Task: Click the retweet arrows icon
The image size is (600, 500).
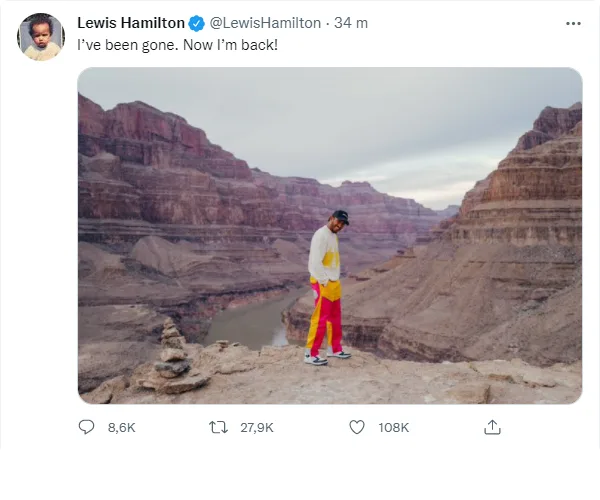Action: [218, 427]
